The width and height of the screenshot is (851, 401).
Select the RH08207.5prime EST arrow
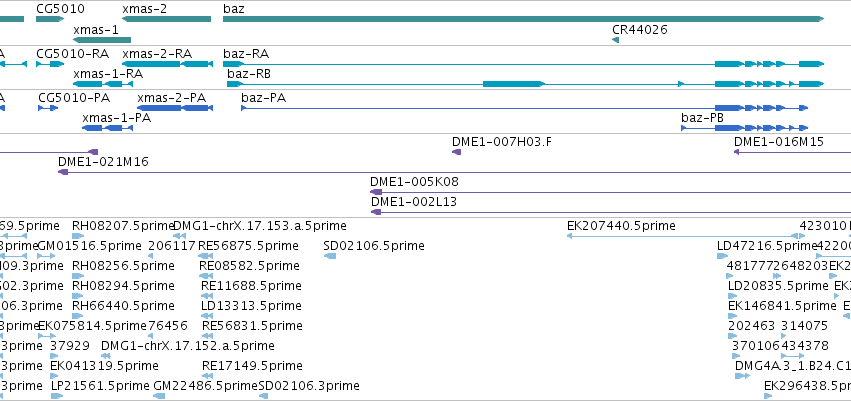coord(78,236)
